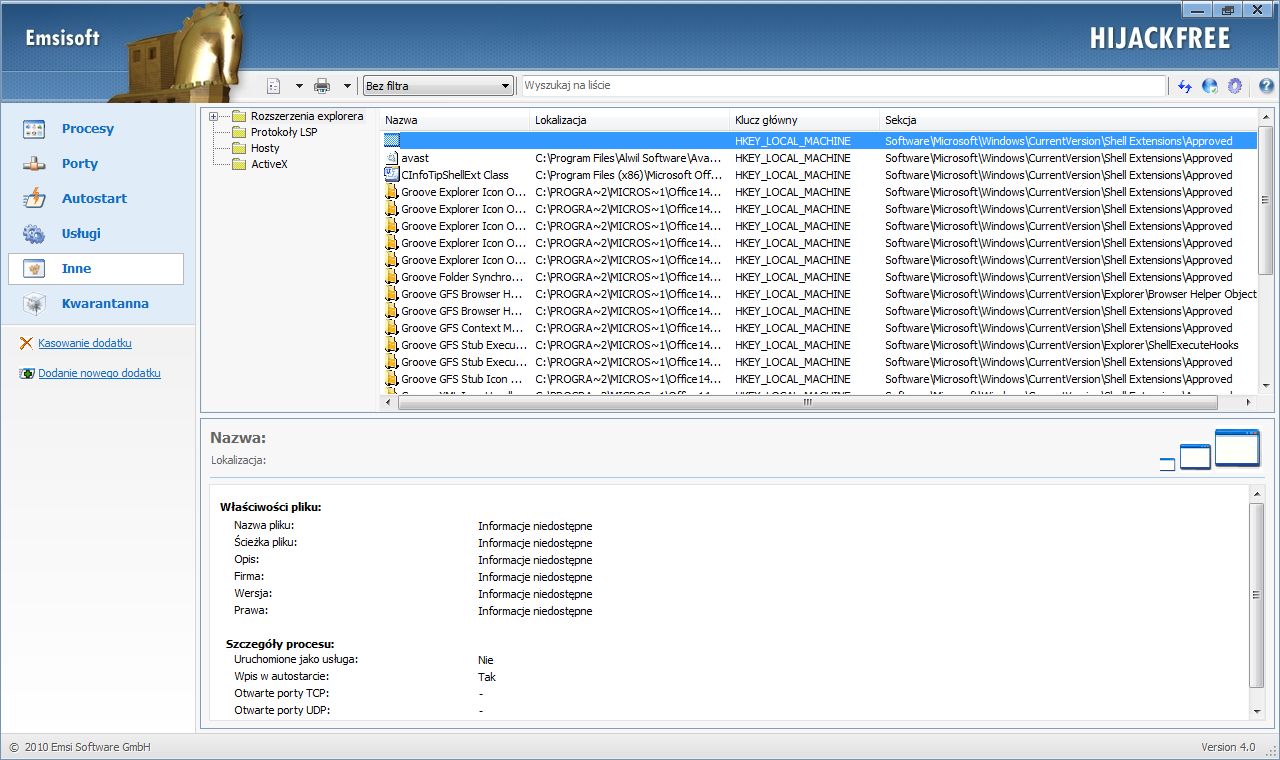Viewport: 1280px width, 760px height.
Task: Click the CInfoTipShellExt Class Word icon
Action: click(x=392, y=175)
